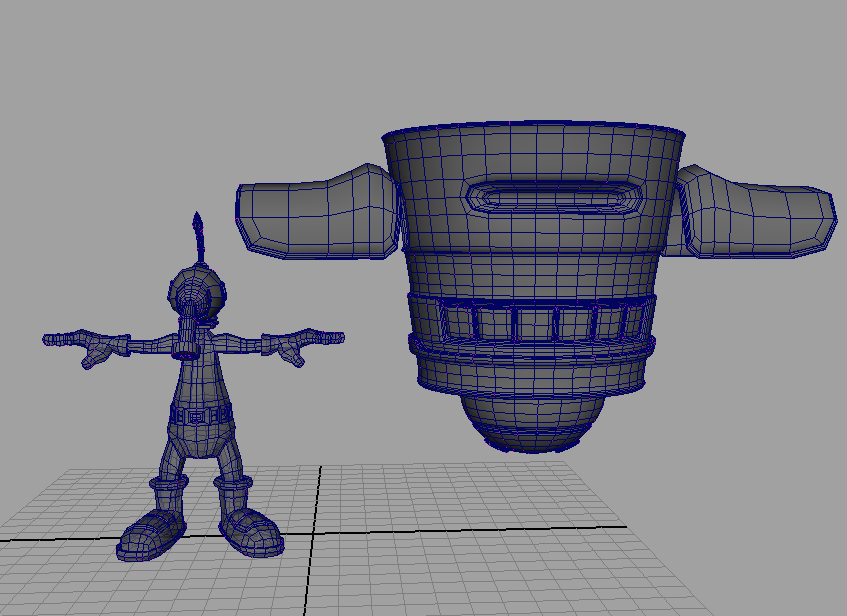
Task: Select the small character's antenna spike
Action: click(x=198, y=237)
